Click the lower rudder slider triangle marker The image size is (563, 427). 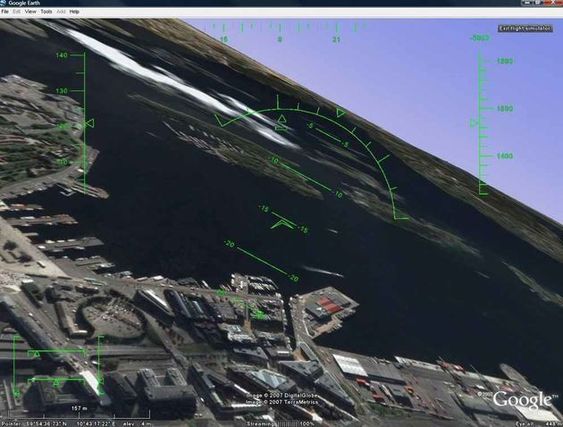[x=56, y=384]
